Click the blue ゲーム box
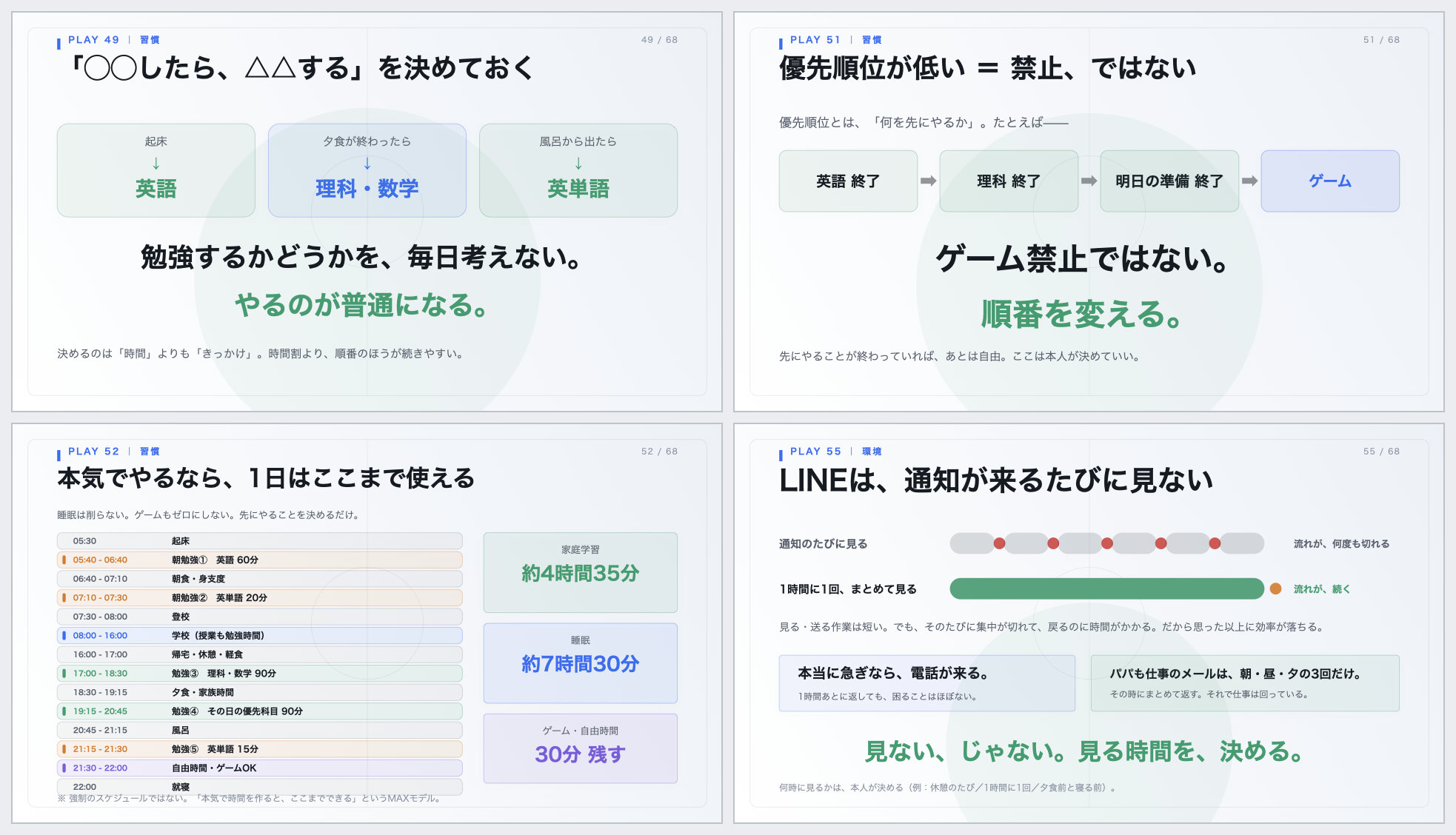 coord(1330,181)
